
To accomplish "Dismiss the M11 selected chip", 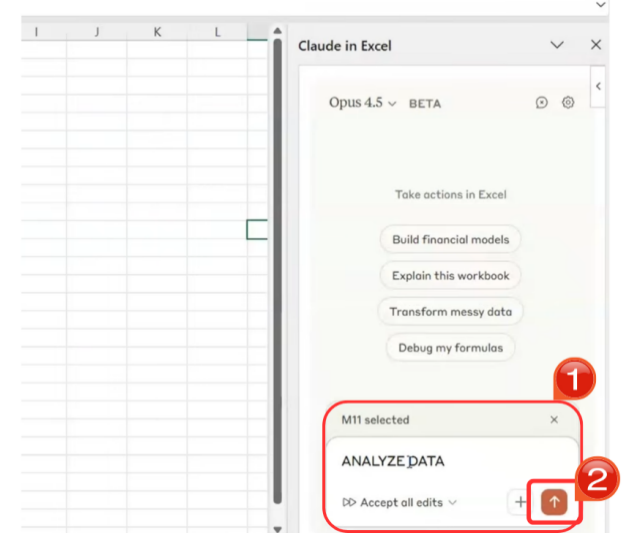I will pos(554,419).
